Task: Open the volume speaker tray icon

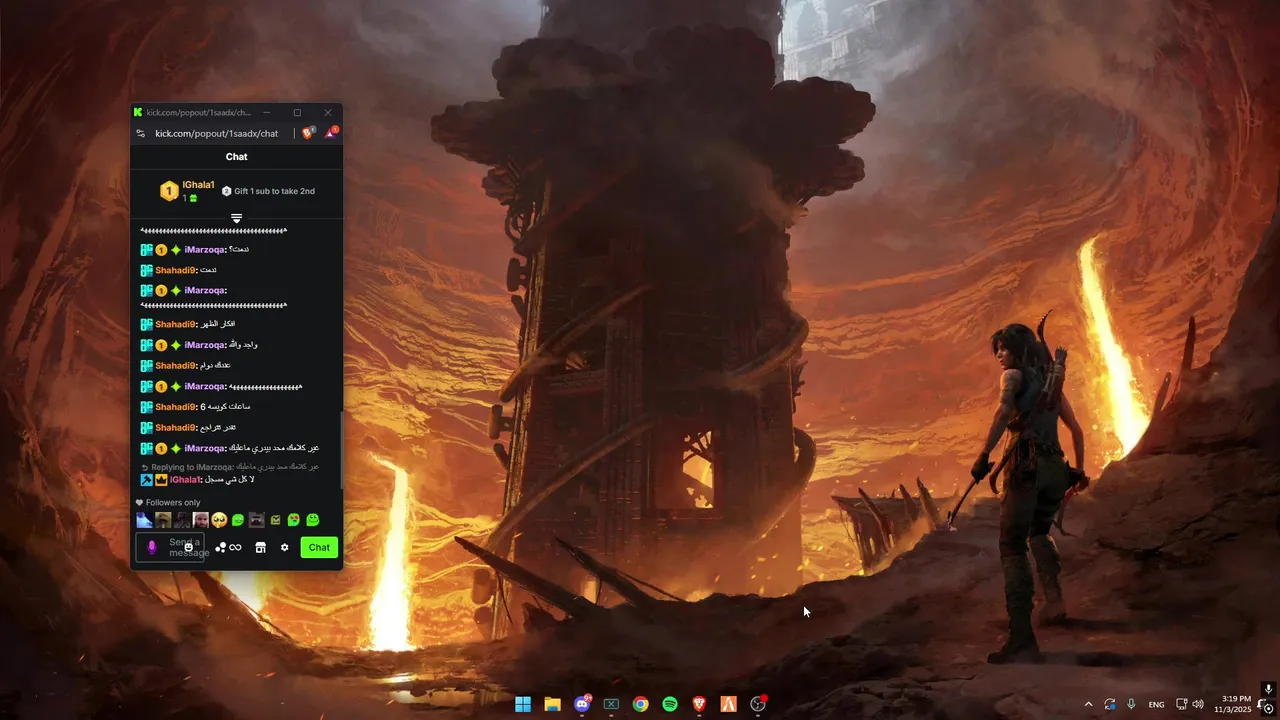Action: click(x=1198, y=704)
